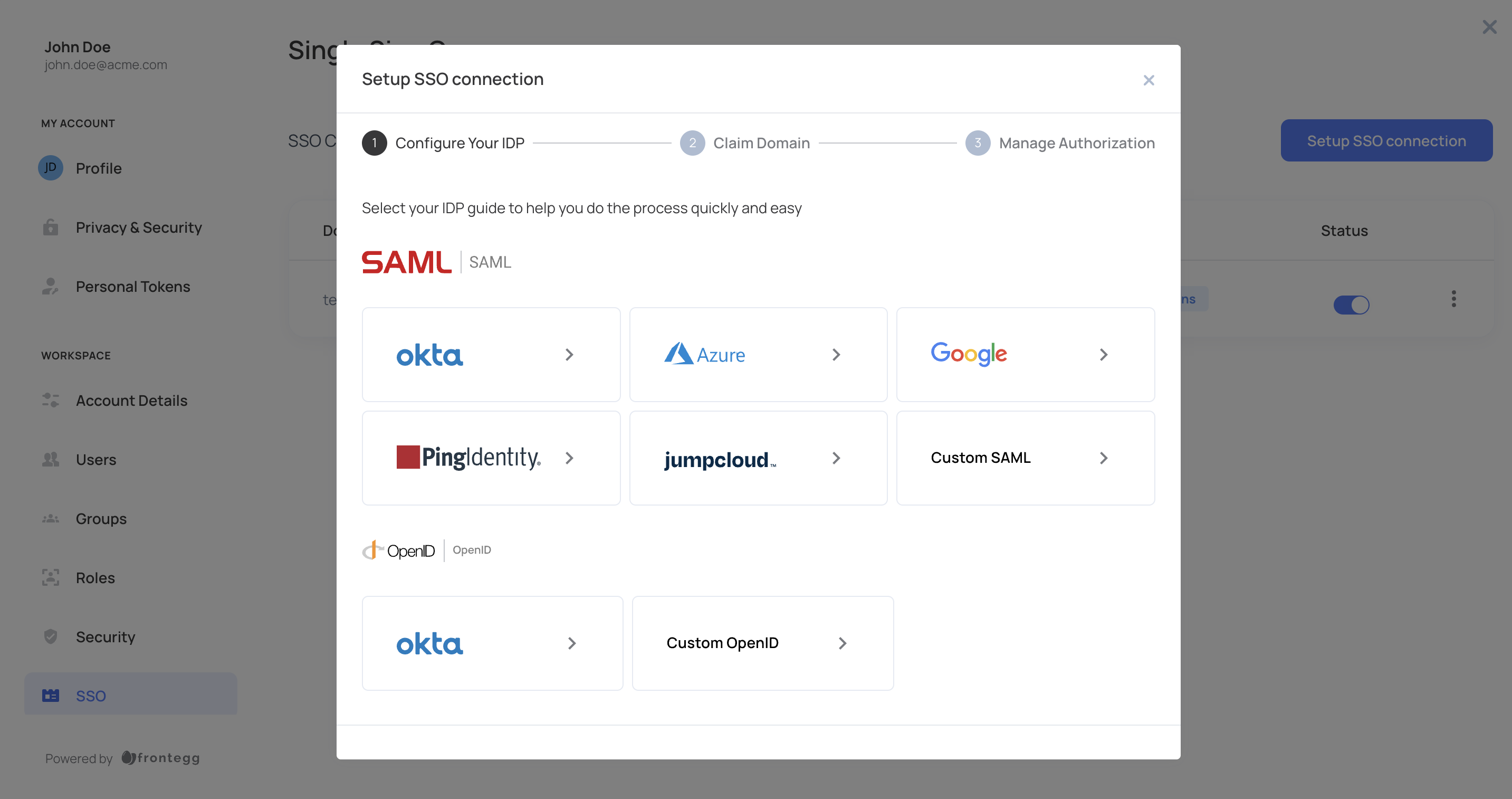
Task: Click the Users icon in the sidebar
Action: tap(51, 459)
